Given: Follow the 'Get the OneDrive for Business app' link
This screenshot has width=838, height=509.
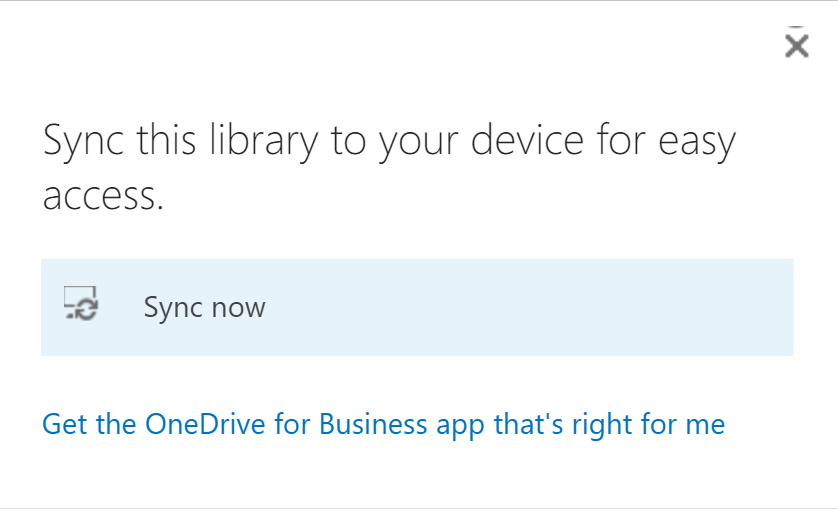Looking at the screenshot, I should [x=383, y=424].
